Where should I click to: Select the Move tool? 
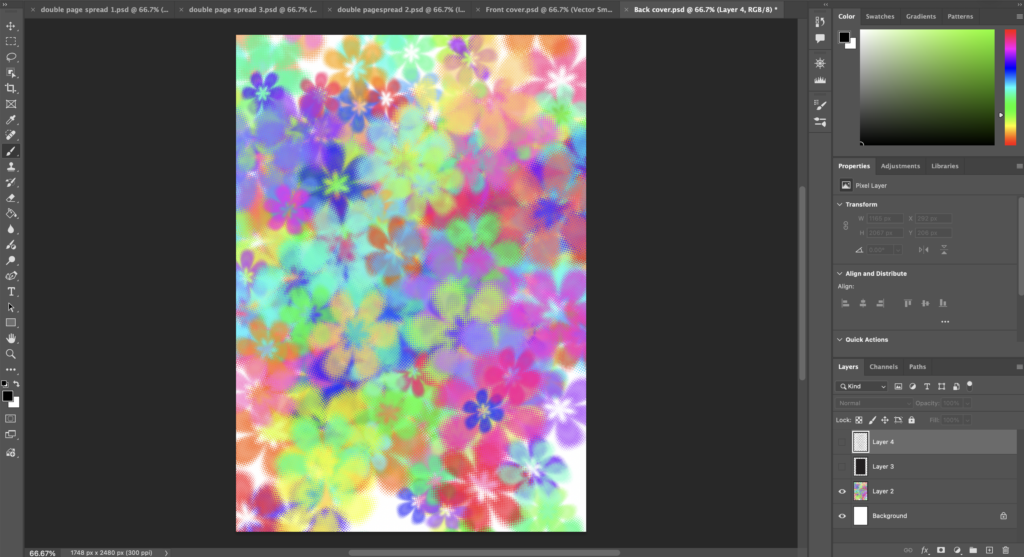pos(11,26)
